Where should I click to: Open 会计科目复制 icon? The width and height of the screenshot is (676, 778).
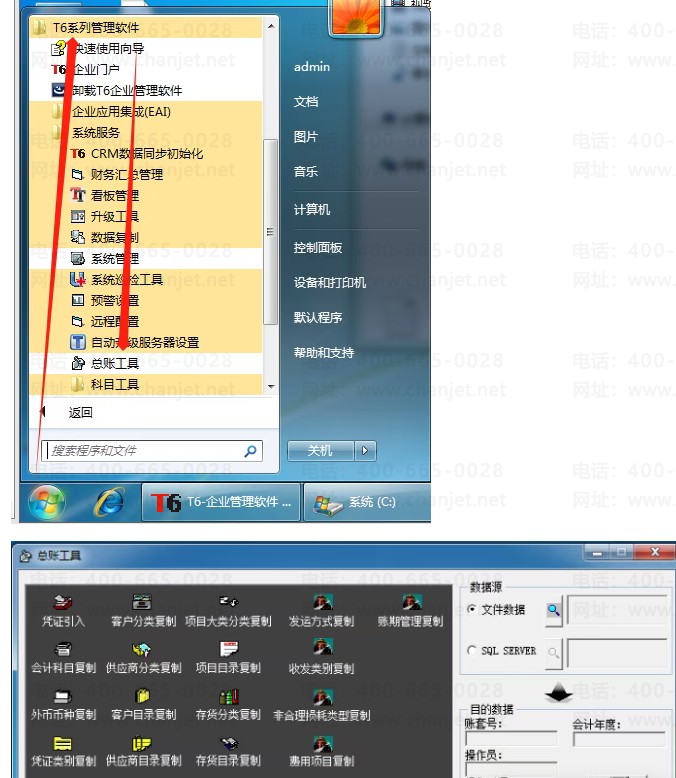(63, 657)
